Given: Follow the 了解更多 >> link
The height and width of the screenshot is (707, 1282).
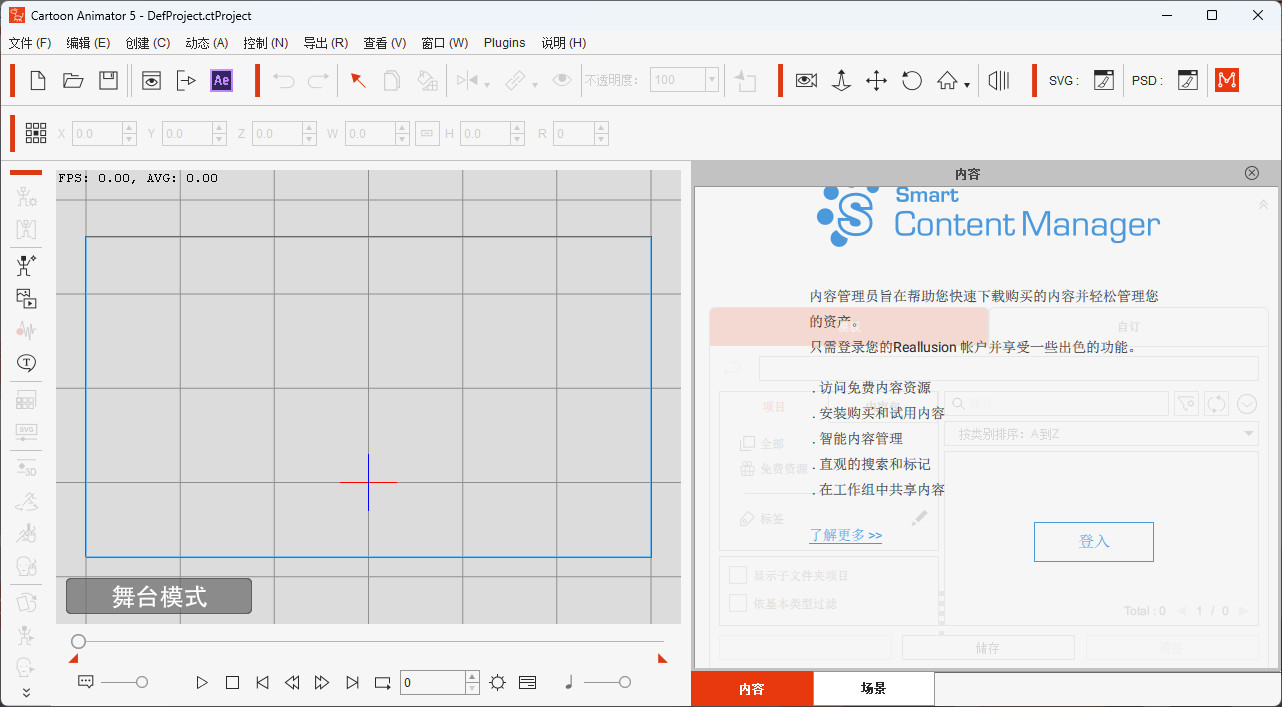Looking at the screenshot, I should (x=846, y=535).
